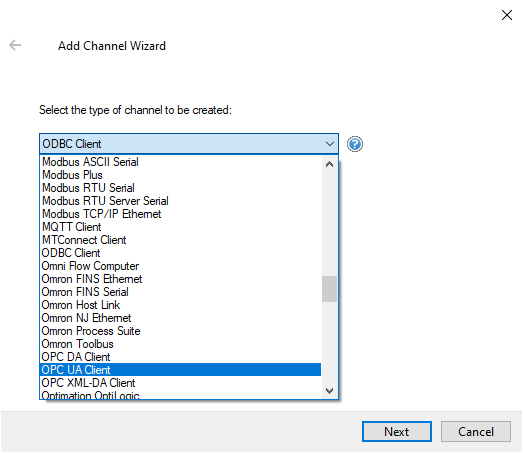Open the ODBC Client channel type combo box

[189, 144]
